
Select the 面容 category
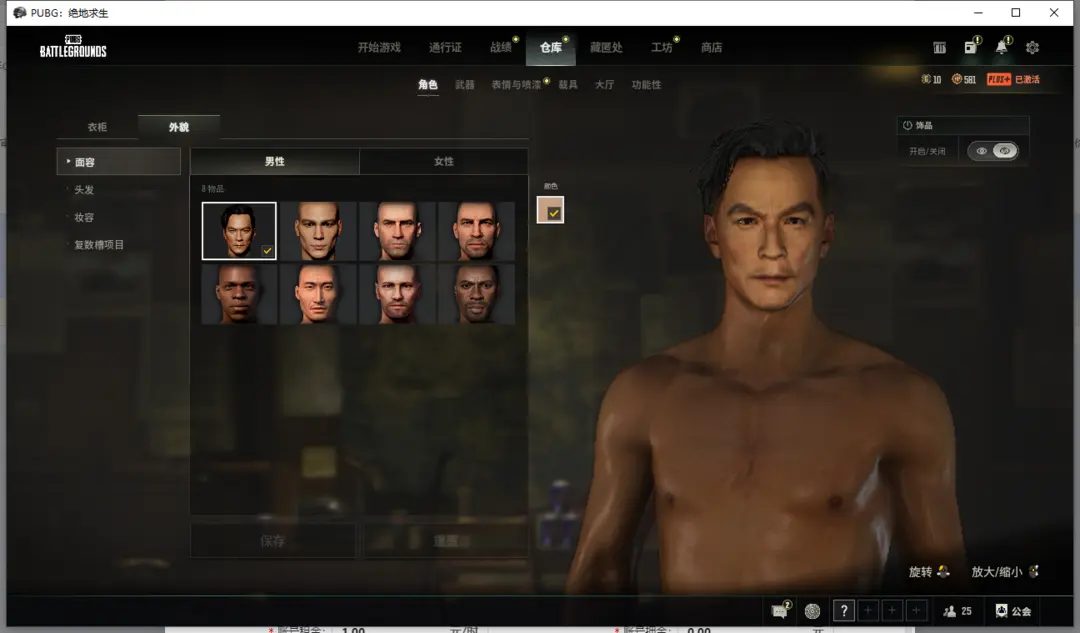pos(118,162)
